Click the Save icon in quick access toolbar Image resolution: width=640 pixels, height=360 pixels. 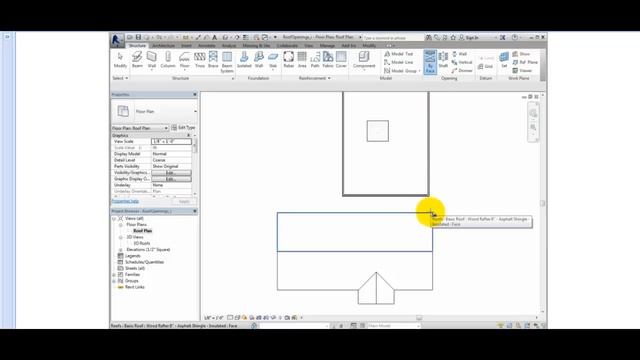coord(138,37)
